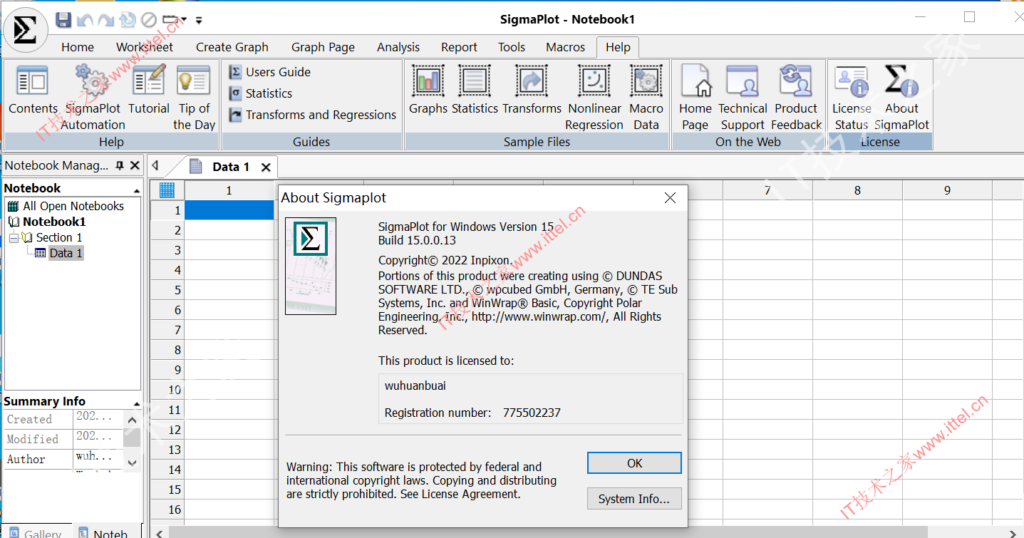Click the Save icon in quick access toolbar
Image resolution: width=1024 pixels, height=538 pixels.
64,20
